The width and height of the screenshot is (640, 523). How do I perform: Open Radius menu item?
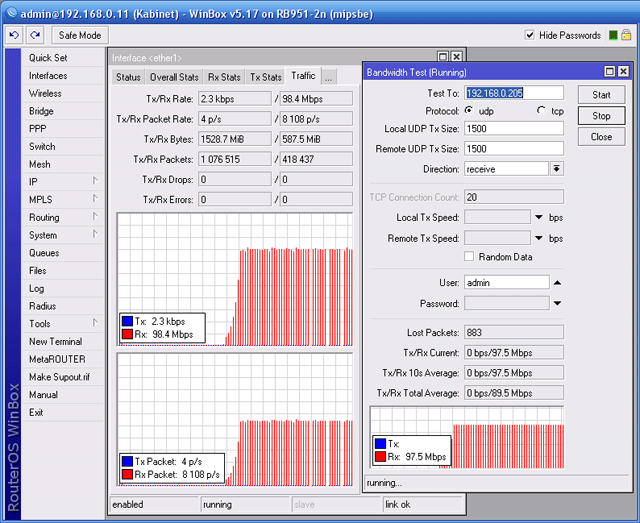coord(63,306)
